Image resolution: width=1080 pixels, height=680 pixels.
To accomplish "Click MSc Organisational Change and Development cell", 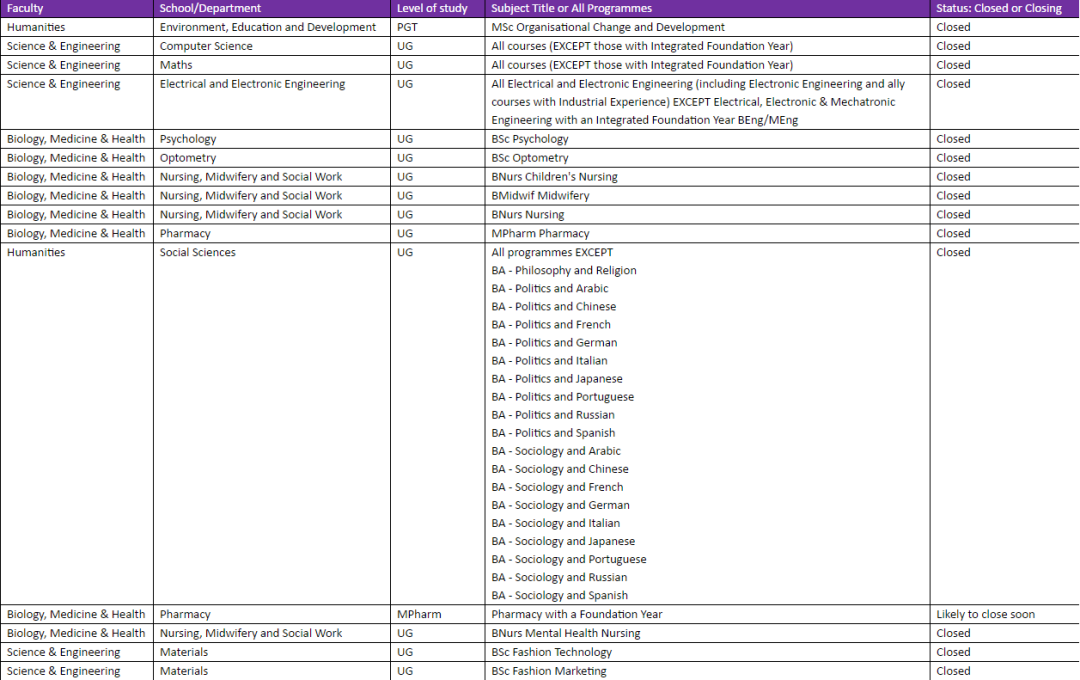I will tap(608, 27).
